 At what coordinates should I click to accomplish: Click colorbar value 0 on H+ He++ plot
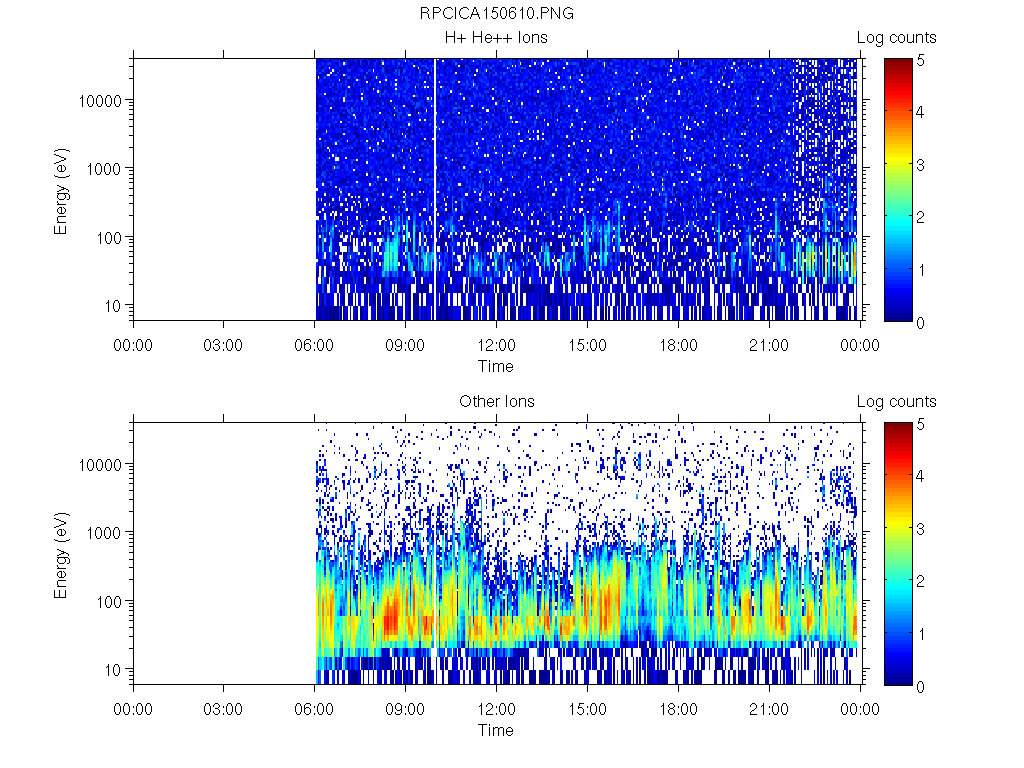click(920, 323)
